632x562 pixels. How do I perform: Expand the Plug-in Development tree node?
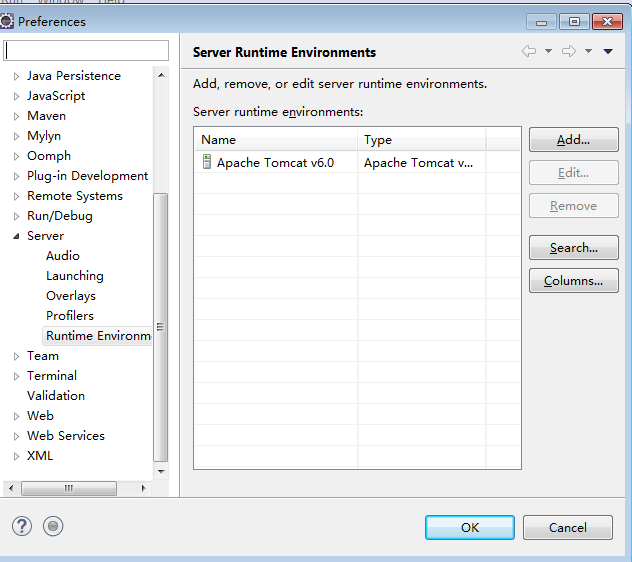[x=16, y=176]
